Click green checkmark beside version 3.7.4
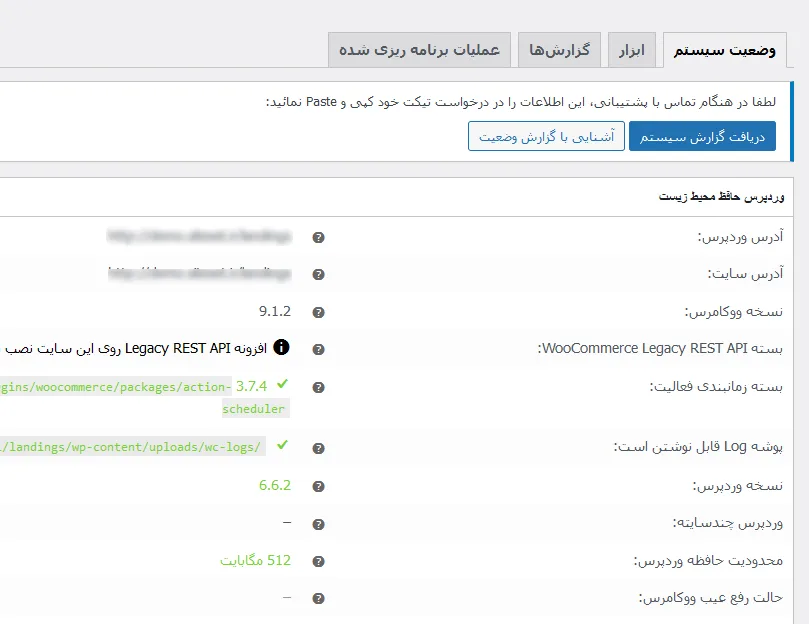809x624 pixels. point(282,384)
